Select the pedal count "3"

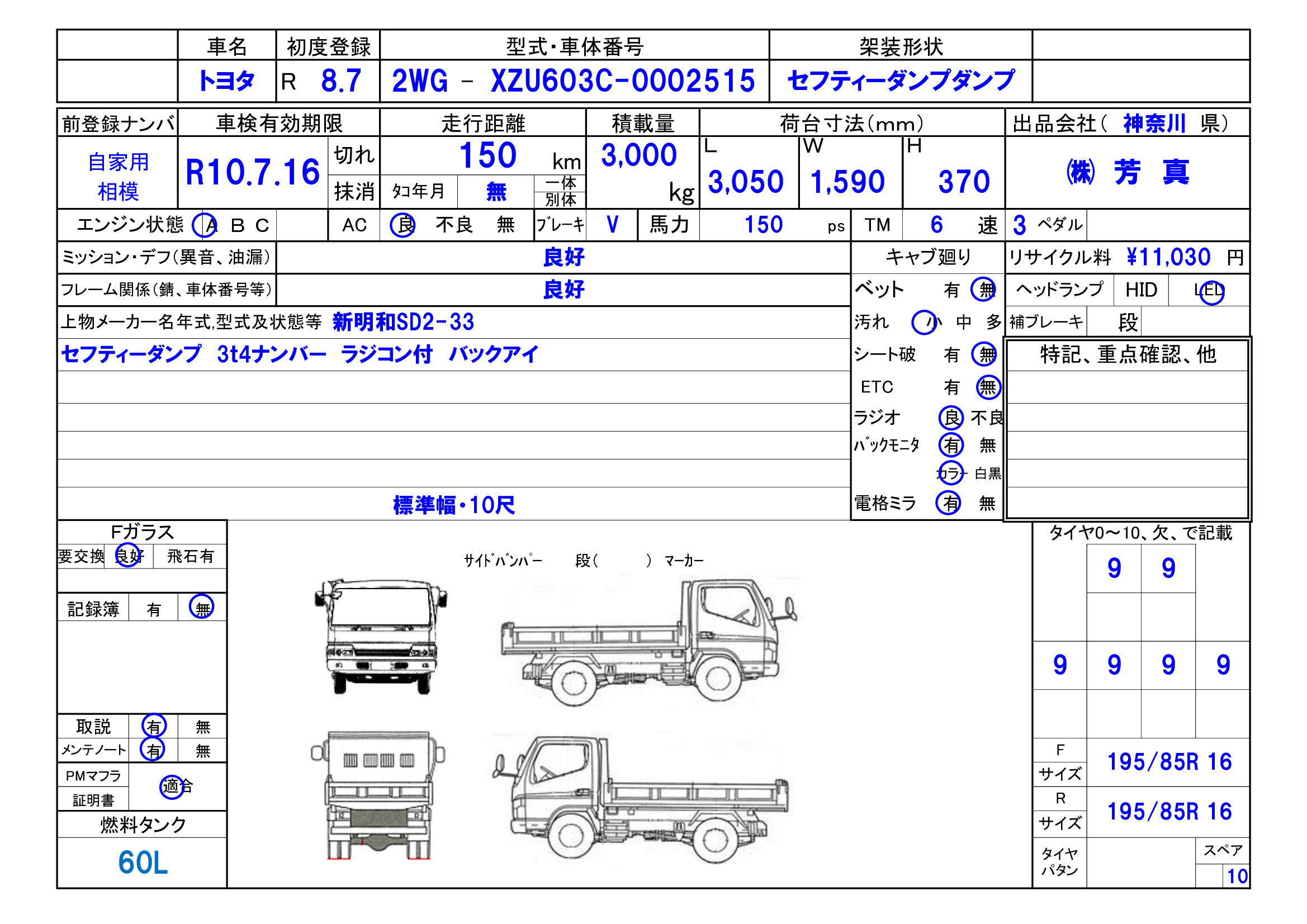[1020, 225]
